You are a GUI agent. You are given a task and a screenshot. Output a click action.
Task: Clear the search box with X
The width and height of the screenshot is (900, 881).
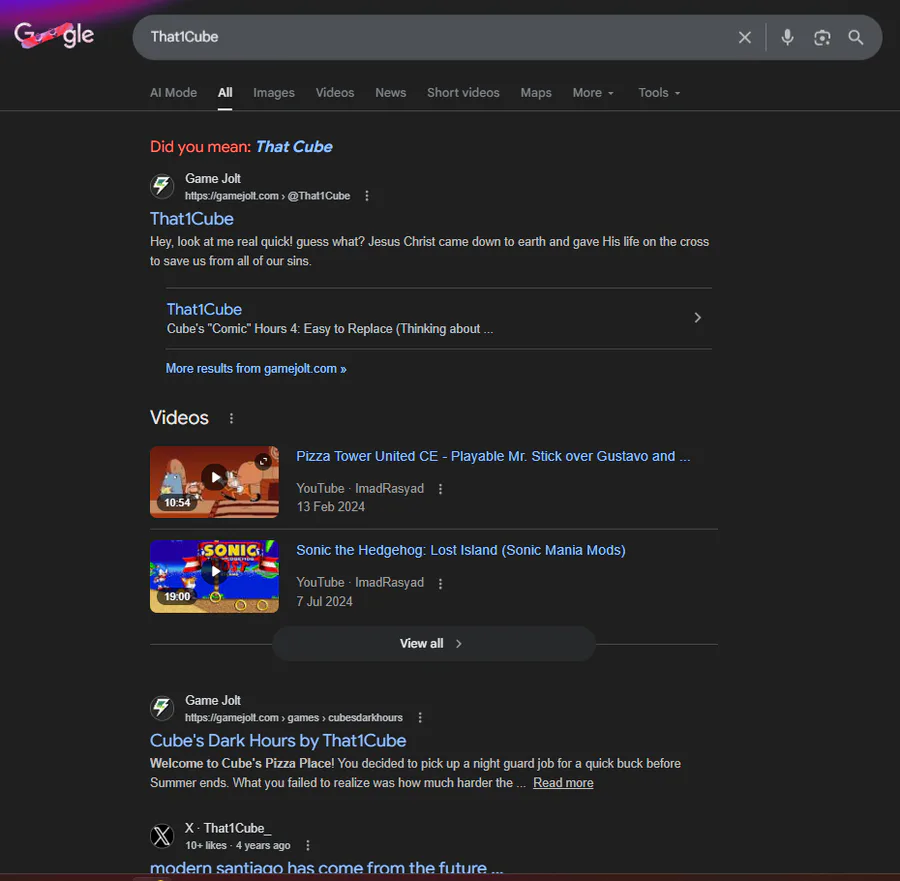point(744,37)
